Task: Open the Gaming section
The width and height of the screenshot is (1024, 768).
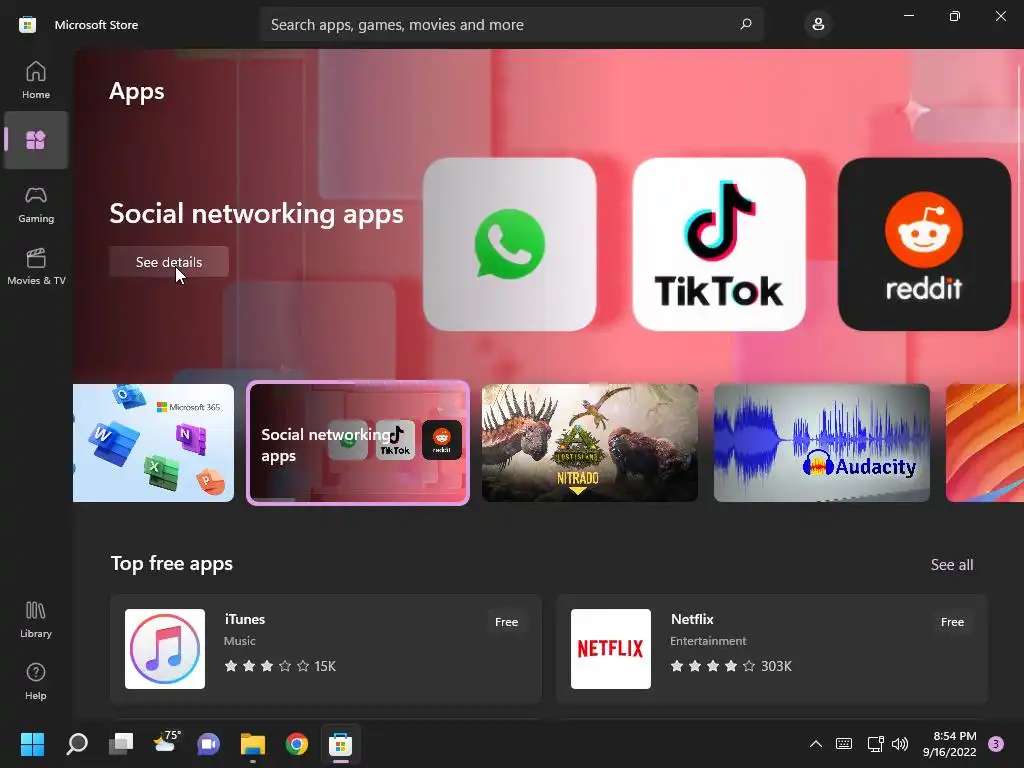Action: [x=36, y=204]
